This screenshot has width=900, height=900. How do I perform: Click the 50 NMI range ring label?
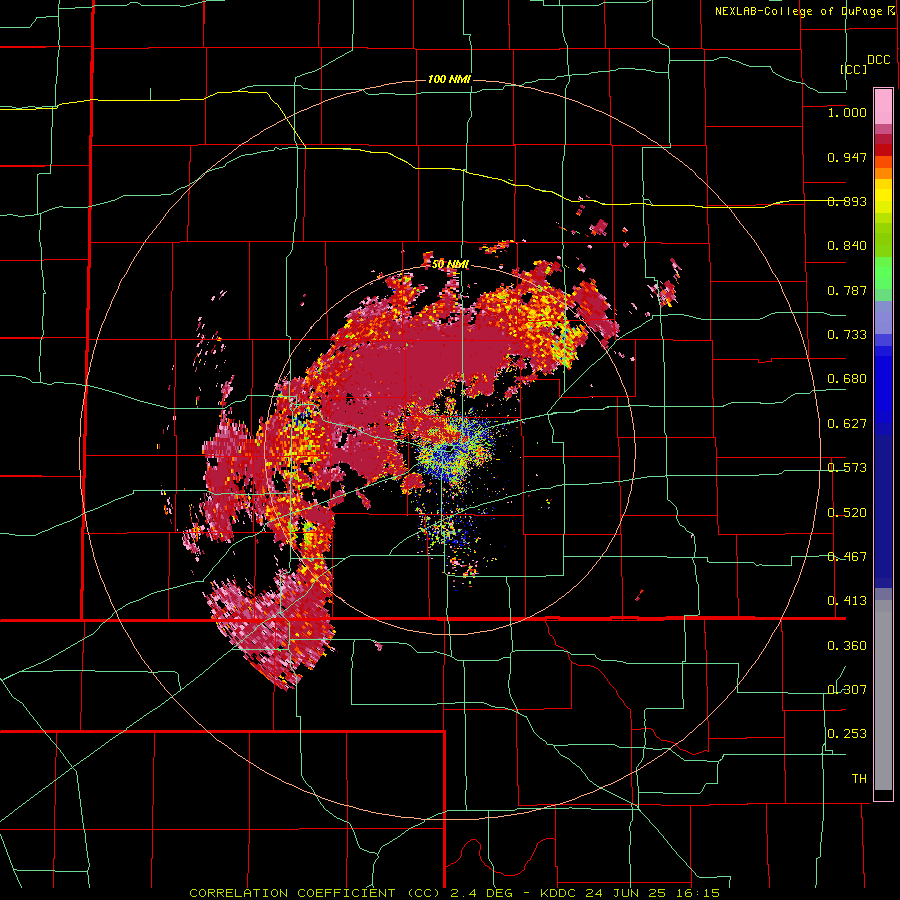pos(451,264)
